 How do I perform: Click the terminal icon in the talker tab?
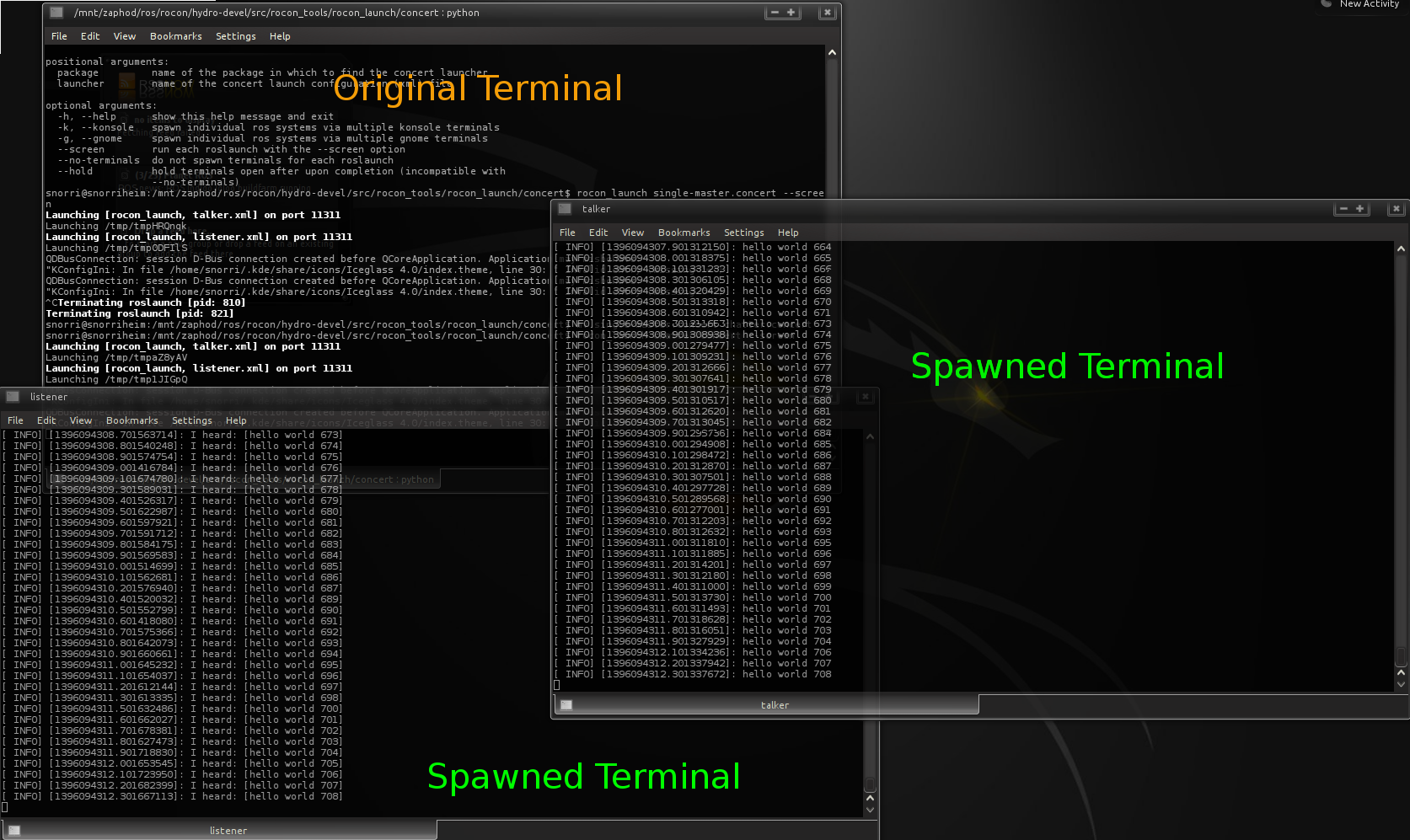[566, 705]
